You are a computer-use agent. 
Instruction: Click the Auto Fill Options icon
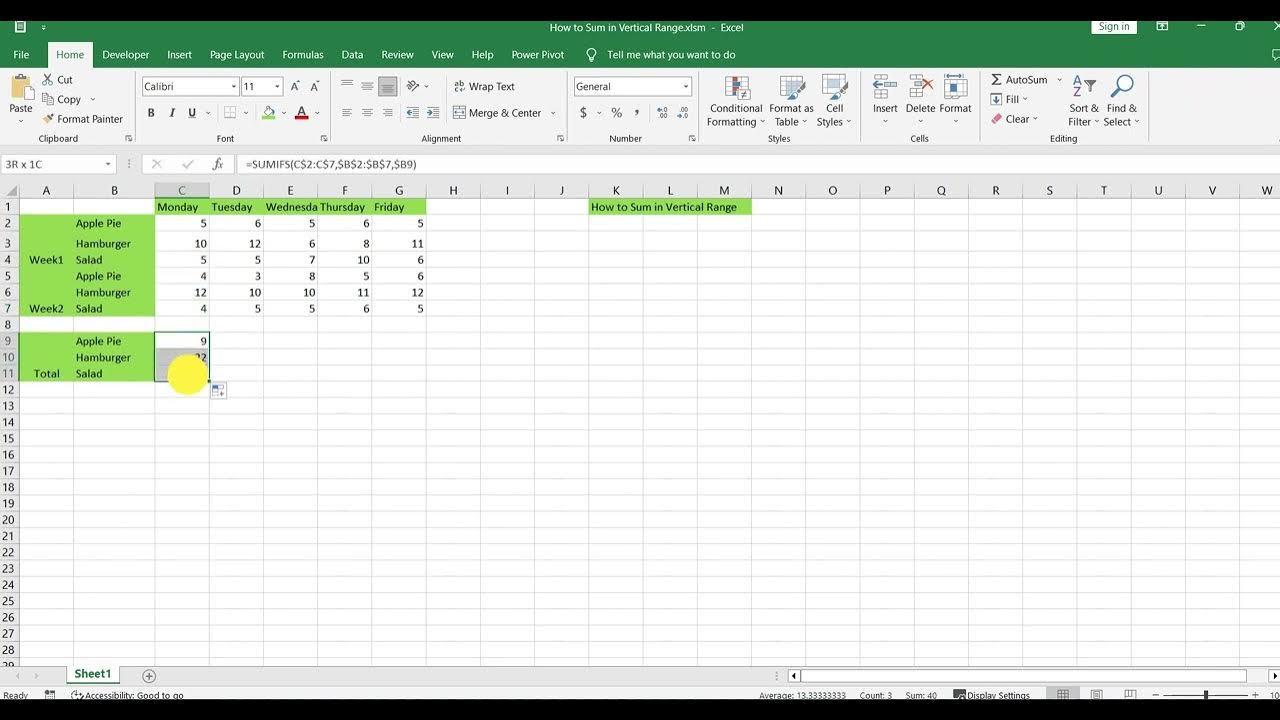(x=218, y=391)
